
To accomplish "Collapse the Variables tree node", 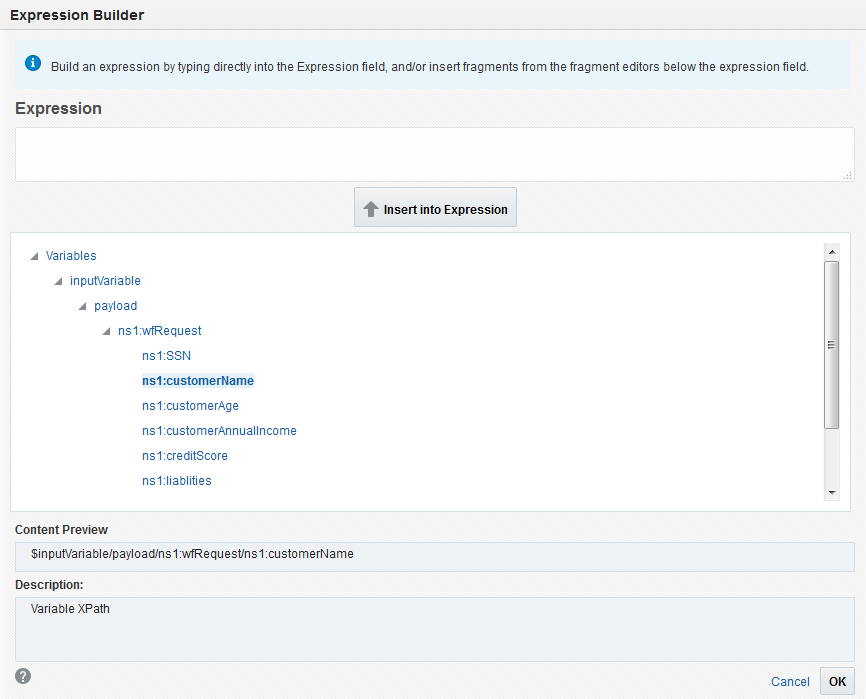I will click(35, 256).
